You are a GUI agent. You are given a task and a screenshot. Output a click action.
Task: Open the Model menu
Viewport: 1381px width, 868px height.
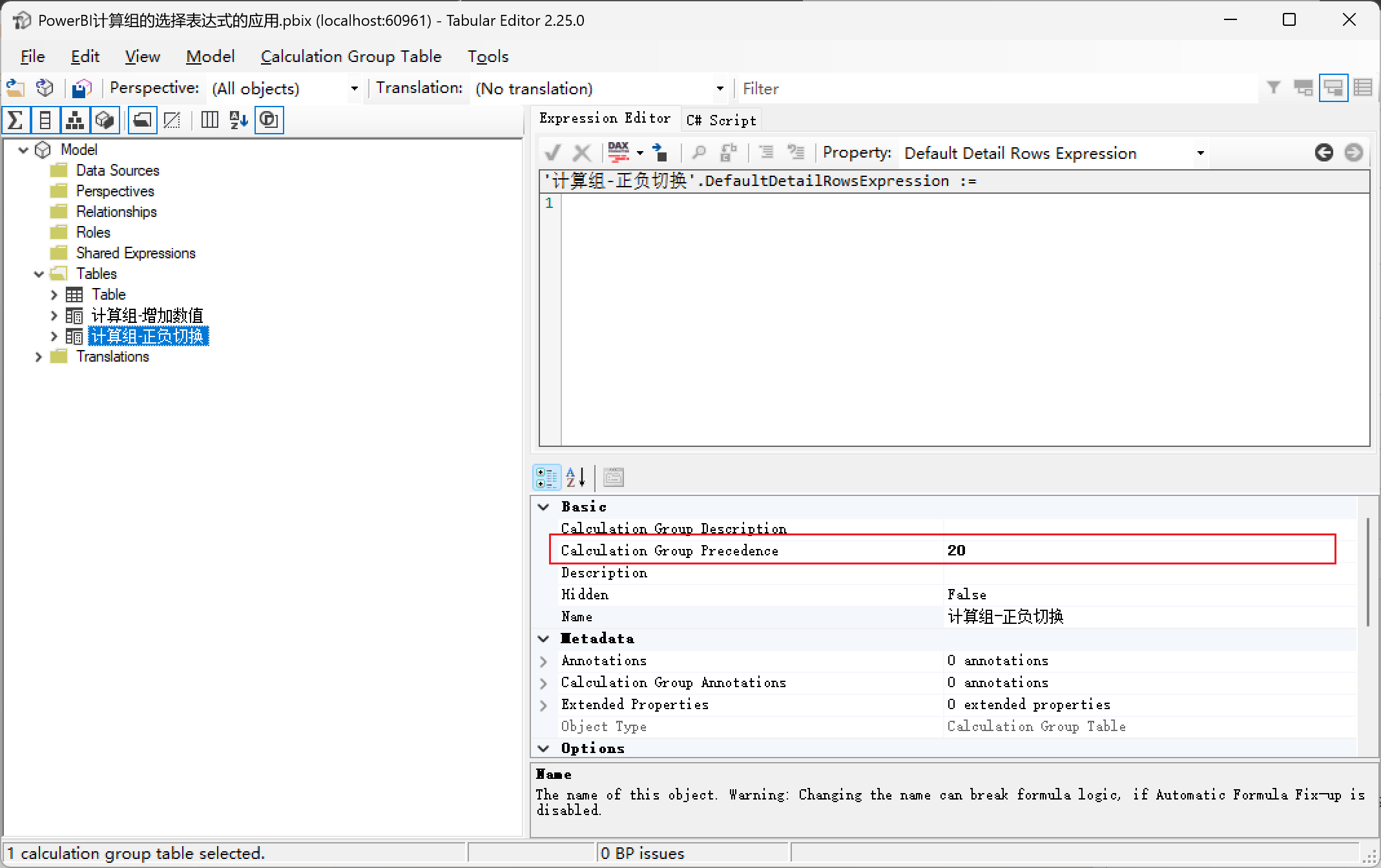(x=211, y=57)
